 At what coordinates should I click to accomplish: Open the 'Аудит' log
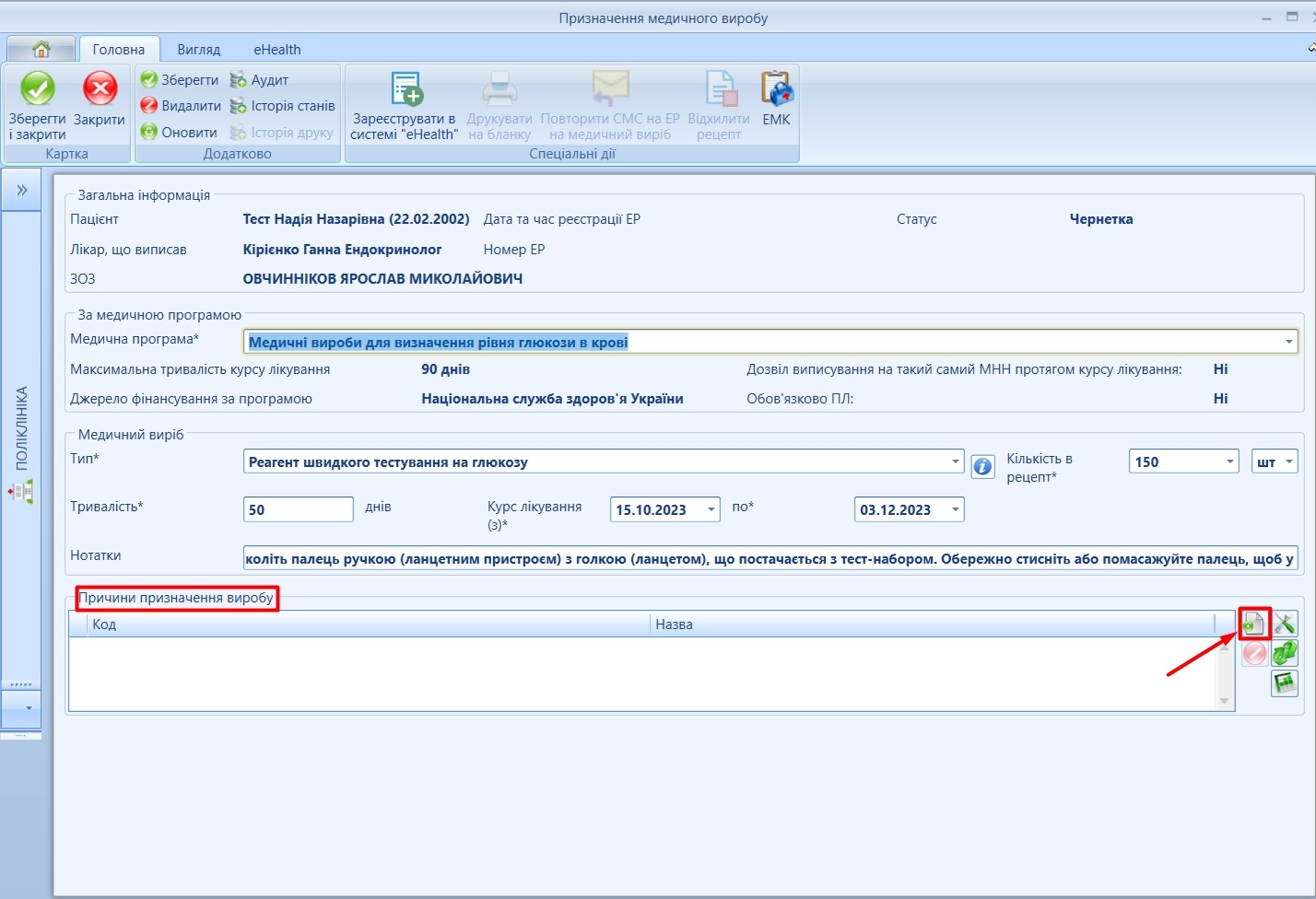click(259, 80)
